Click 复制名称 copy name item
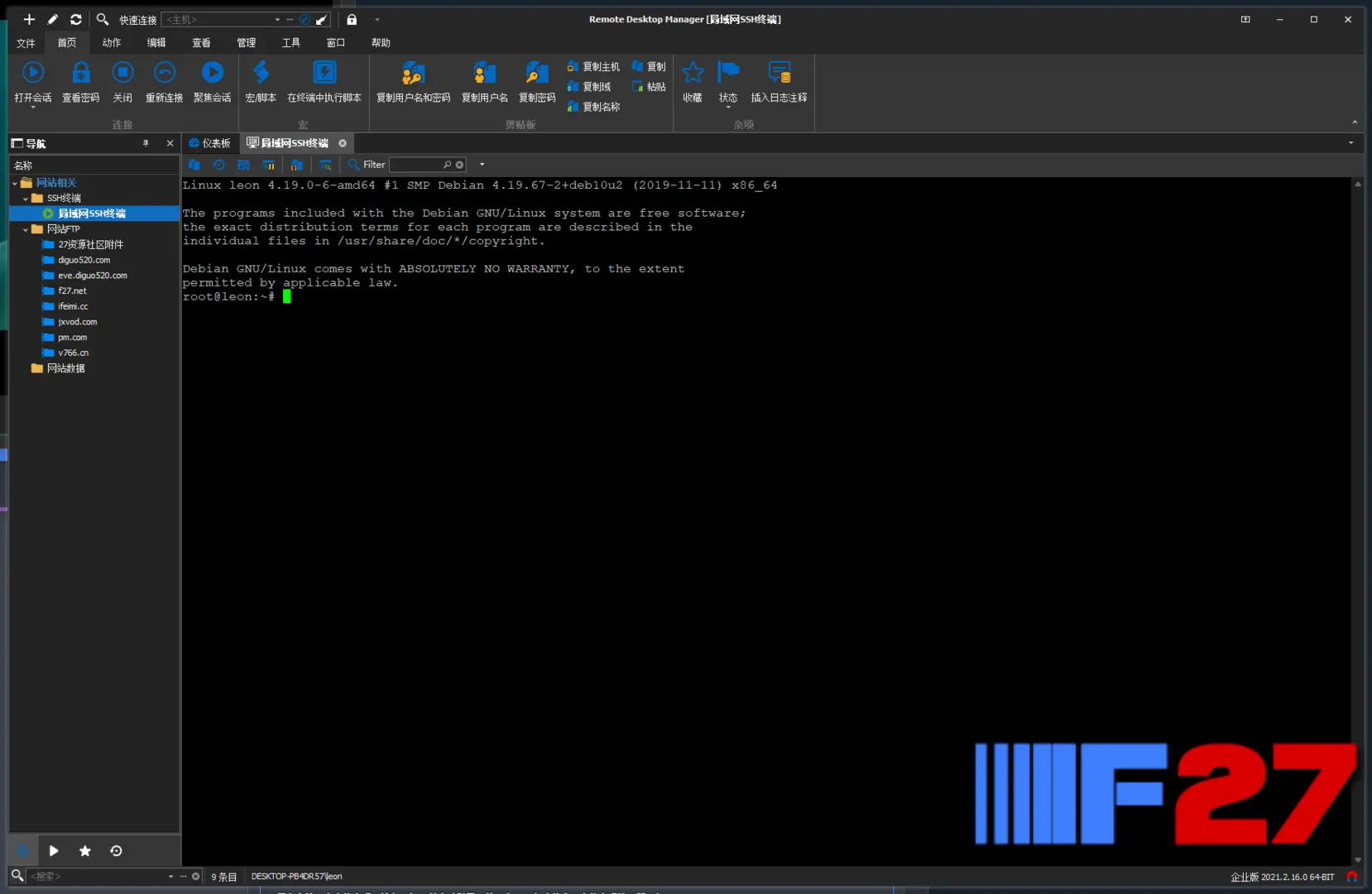This screenshot has height=894, width=1372. (593, 106)
